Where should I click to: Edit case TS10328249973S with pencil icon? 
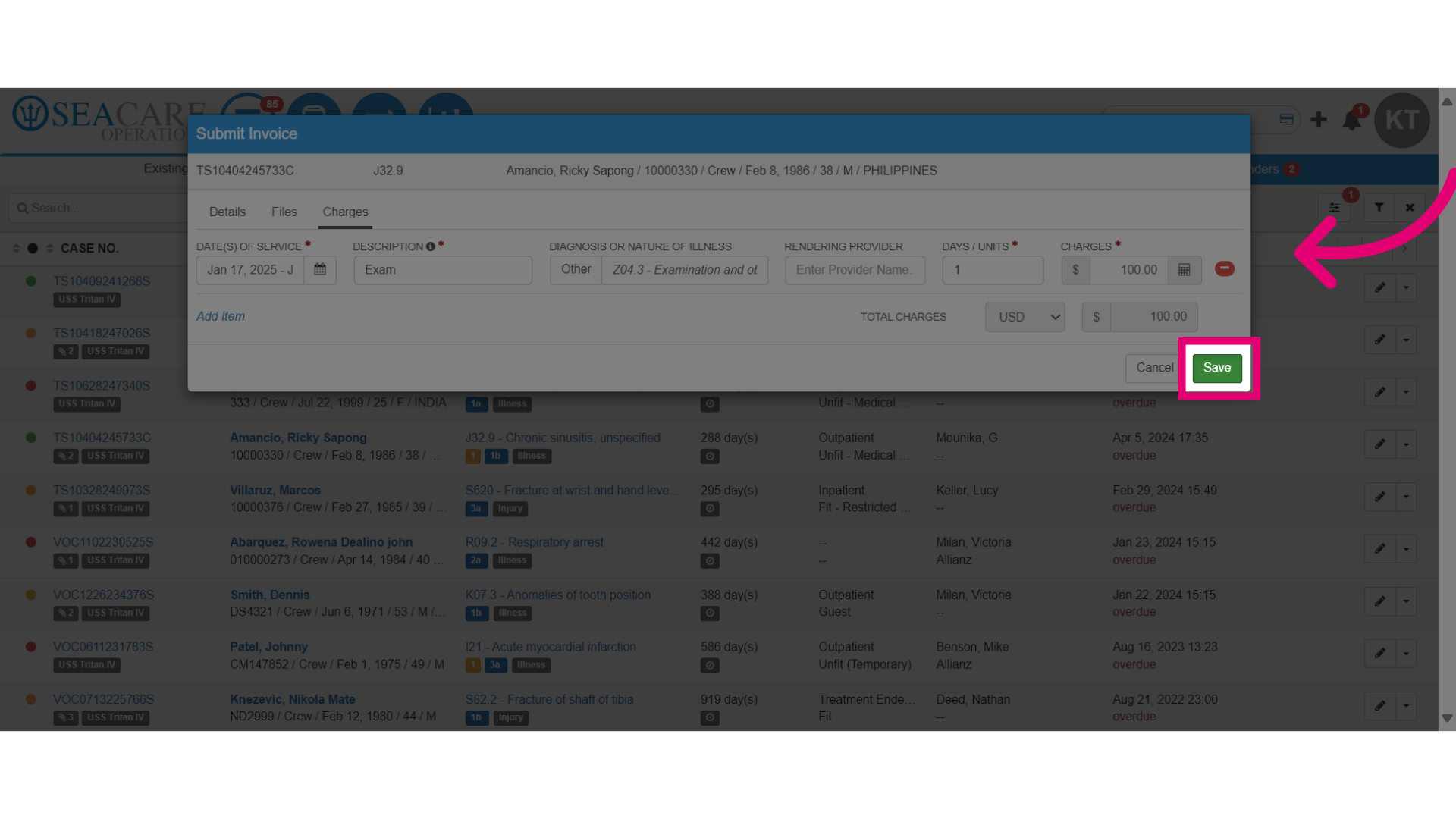(1380, 497)
